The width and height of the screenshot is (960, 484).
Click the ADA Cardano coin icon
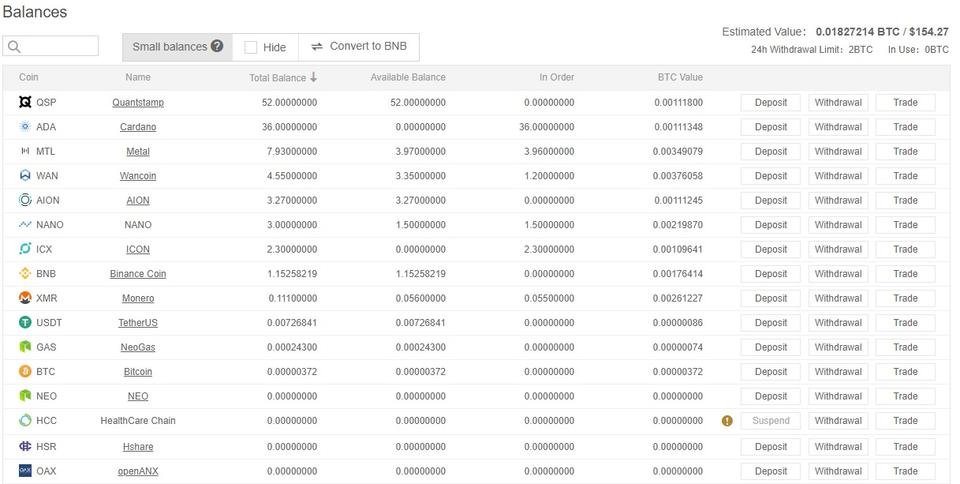point(25,127)
